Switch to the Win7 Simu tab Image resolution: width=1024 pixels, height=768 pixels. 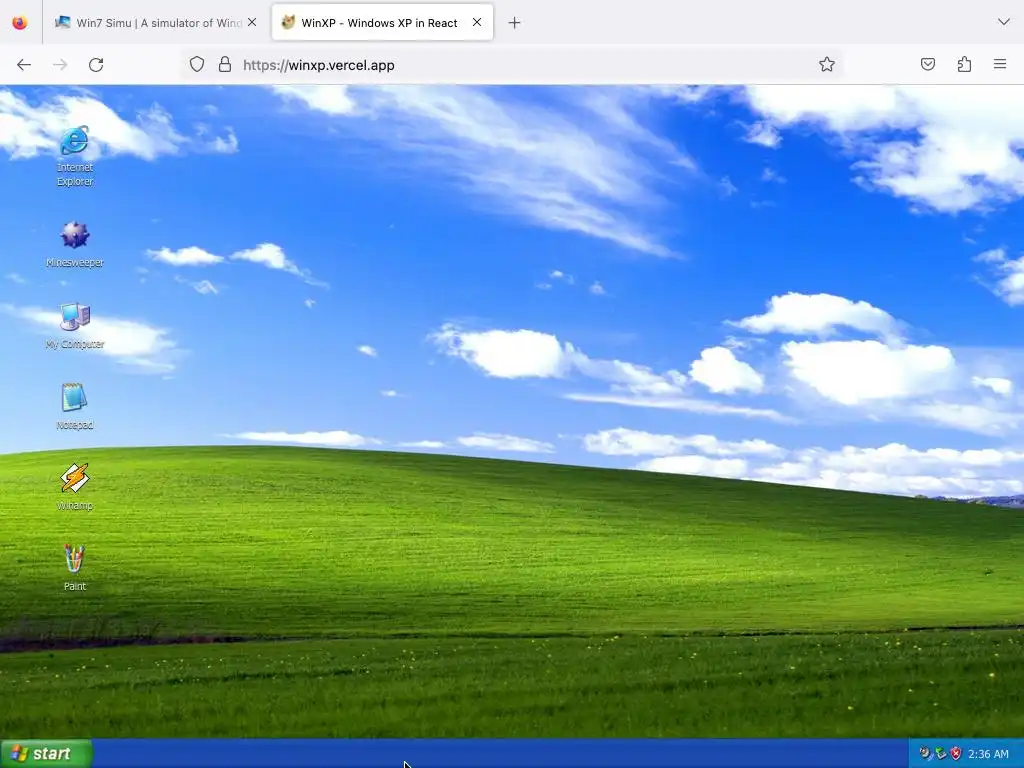156,23
